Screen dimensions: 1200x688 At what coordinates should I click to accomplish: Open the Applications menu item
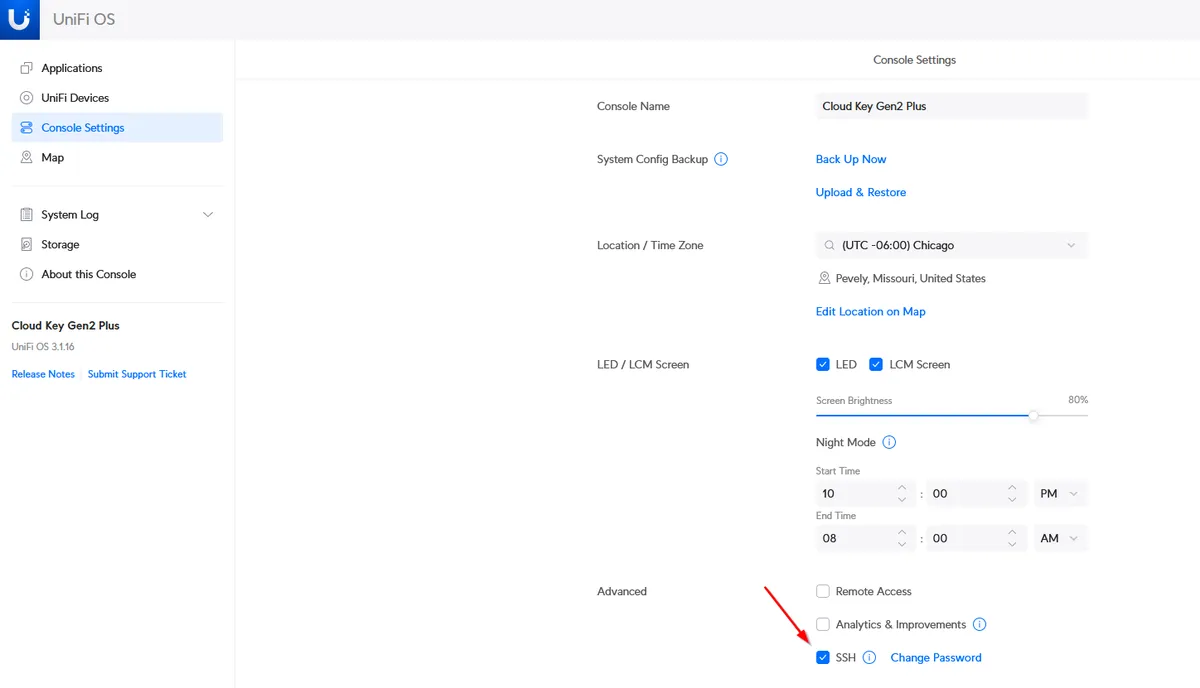pos(117,68)
